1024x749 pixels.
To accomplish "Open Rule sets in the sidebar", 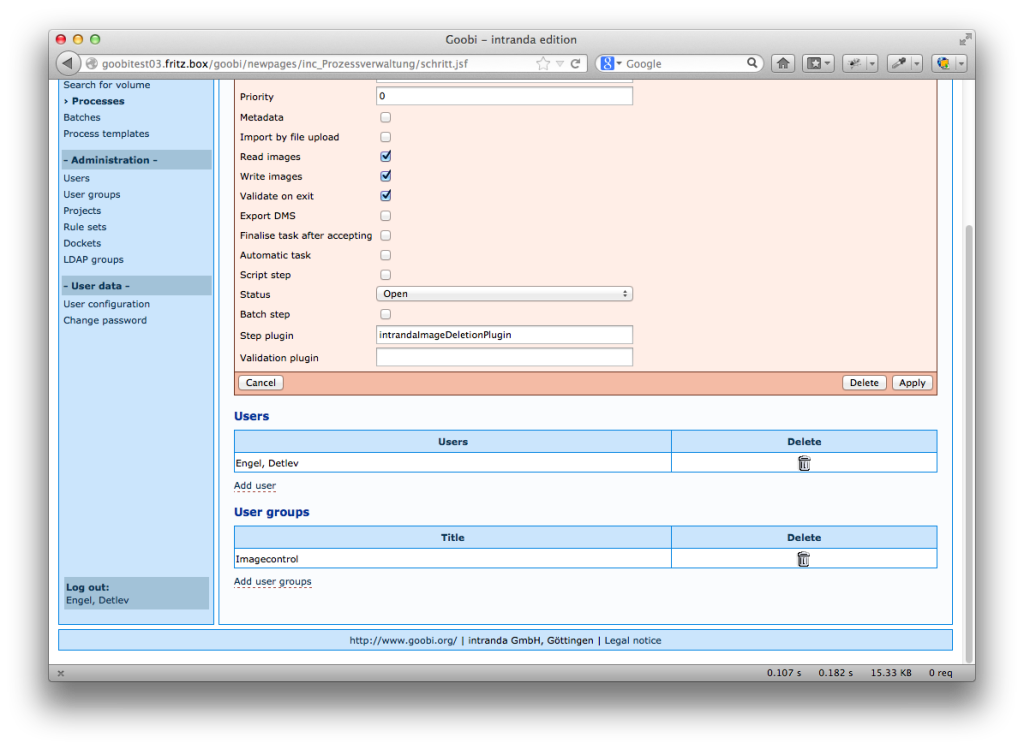I will pos(84,227).
